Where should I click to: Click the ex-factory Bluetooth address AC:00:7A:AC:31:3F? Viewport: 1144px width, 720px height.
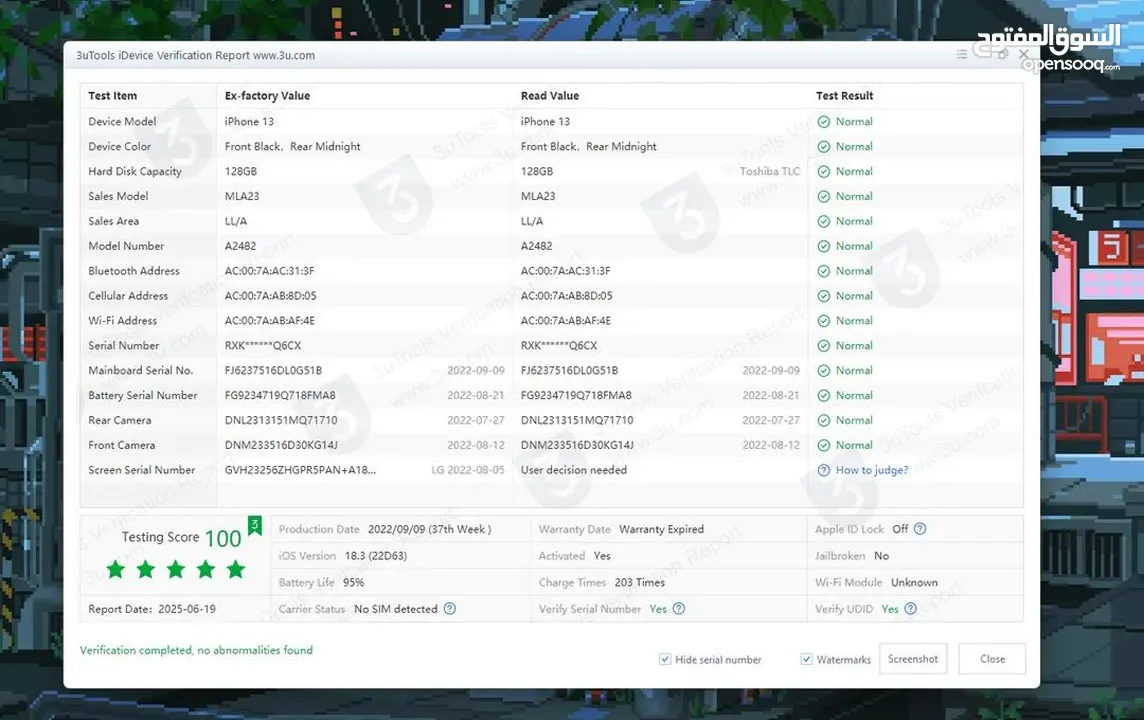pos(269,271)
